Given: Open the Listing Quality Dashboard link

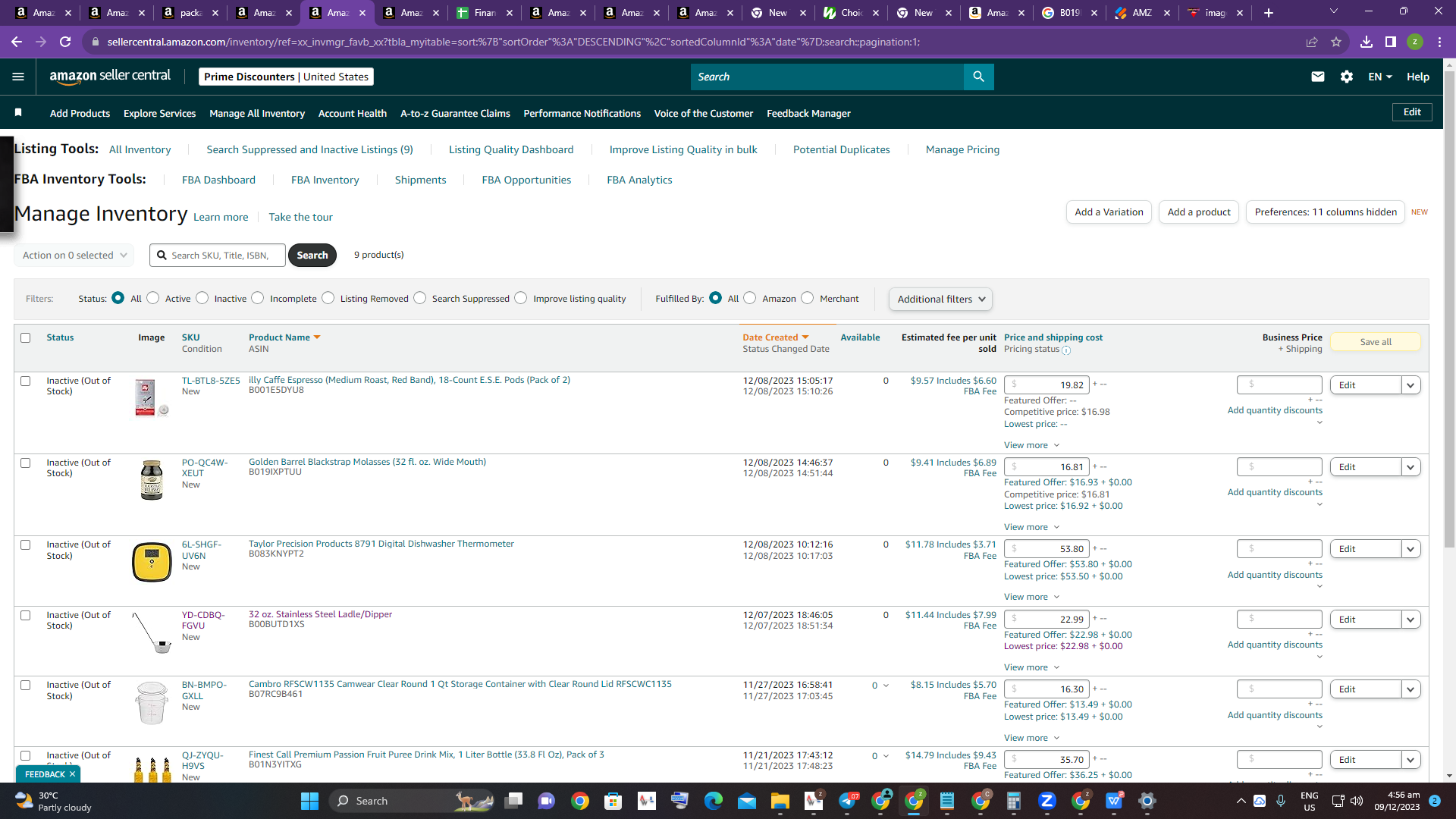Looking at the screenshot, I should 511,149.
